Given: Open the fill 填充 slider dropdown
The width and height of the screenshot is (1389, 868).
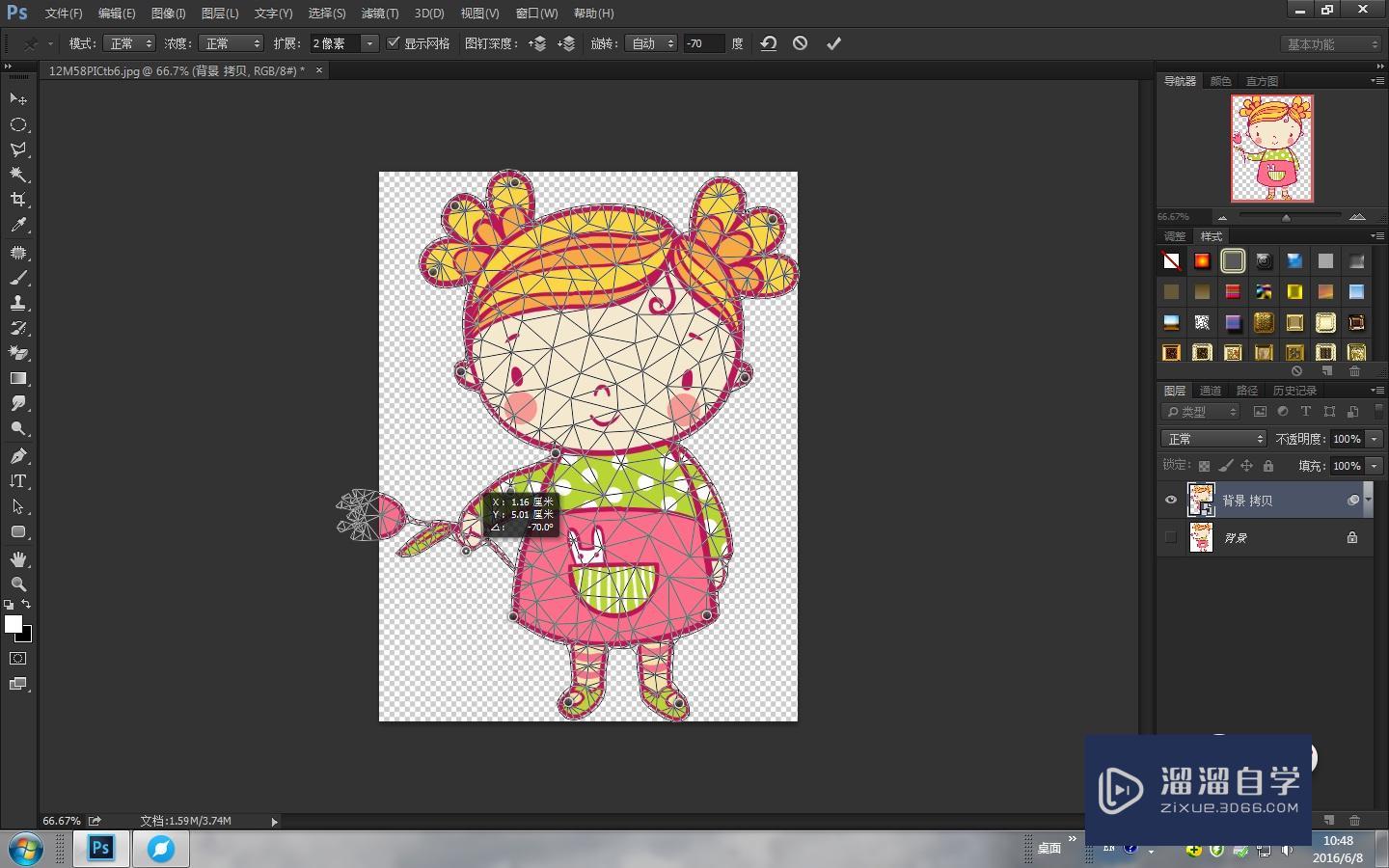Looking at the screenshot, I should pos(1375,466).
